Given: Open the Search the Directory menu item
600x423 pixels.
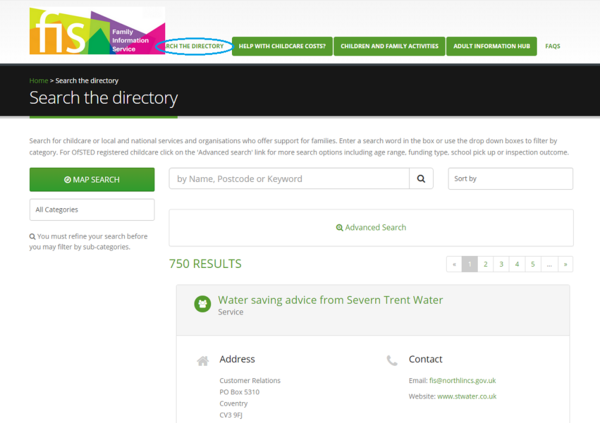Looking at the screenshot, I should pyautogui.click(x=194, y=46).
